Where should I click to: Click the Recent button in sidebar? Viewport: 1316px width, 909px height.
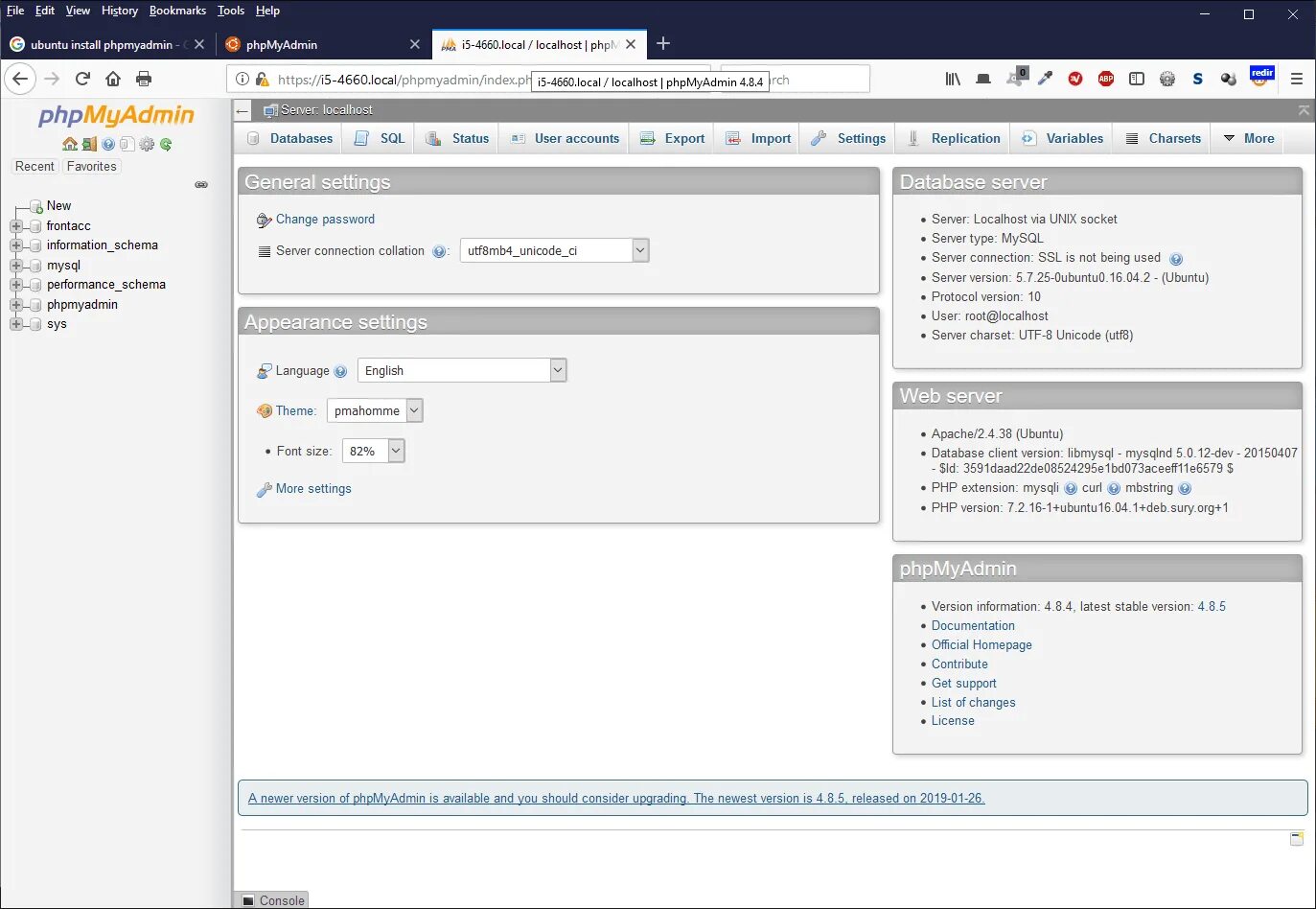click(35, 167)
